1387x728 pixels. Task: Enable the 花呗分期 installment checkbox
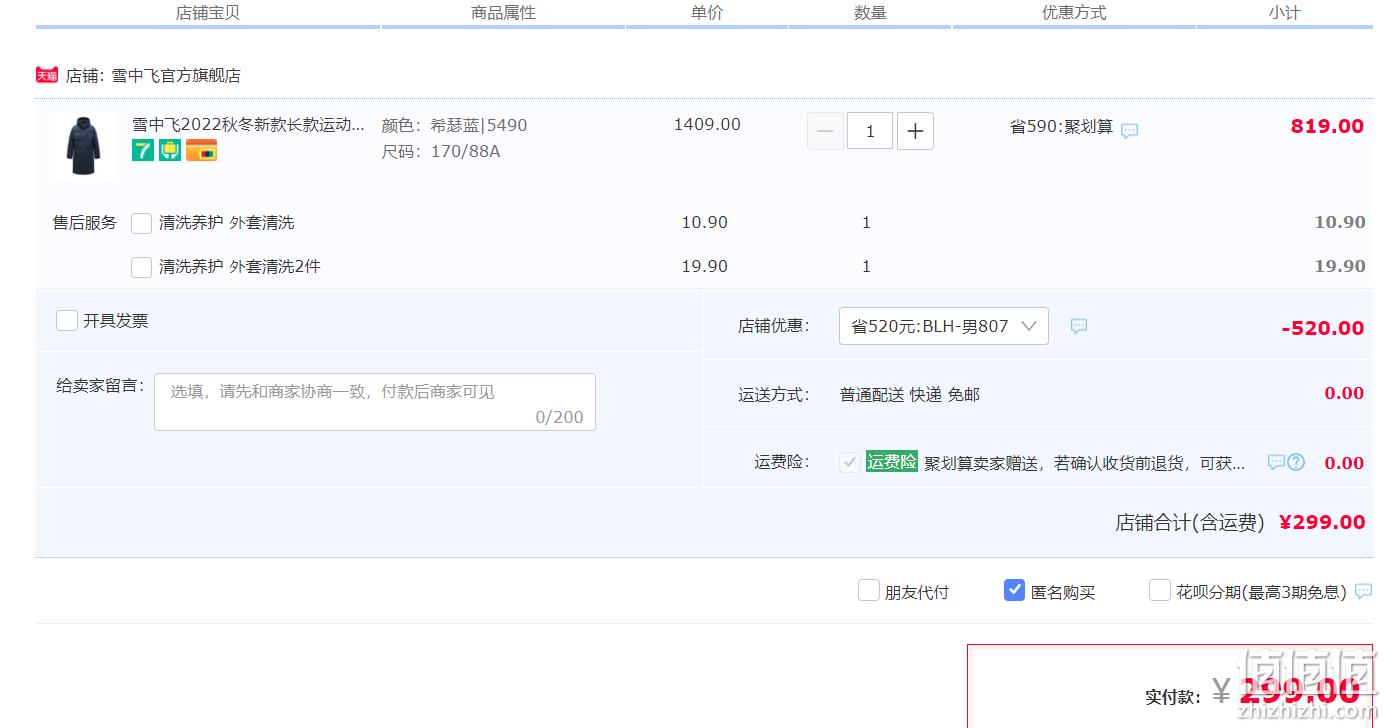(x=1160, y=590)
